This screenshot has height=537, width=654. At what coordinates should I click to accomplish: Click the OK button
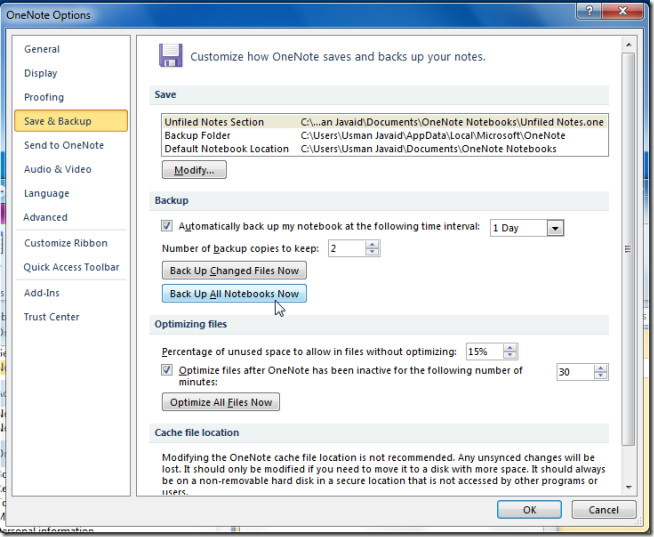pos(529,510)
